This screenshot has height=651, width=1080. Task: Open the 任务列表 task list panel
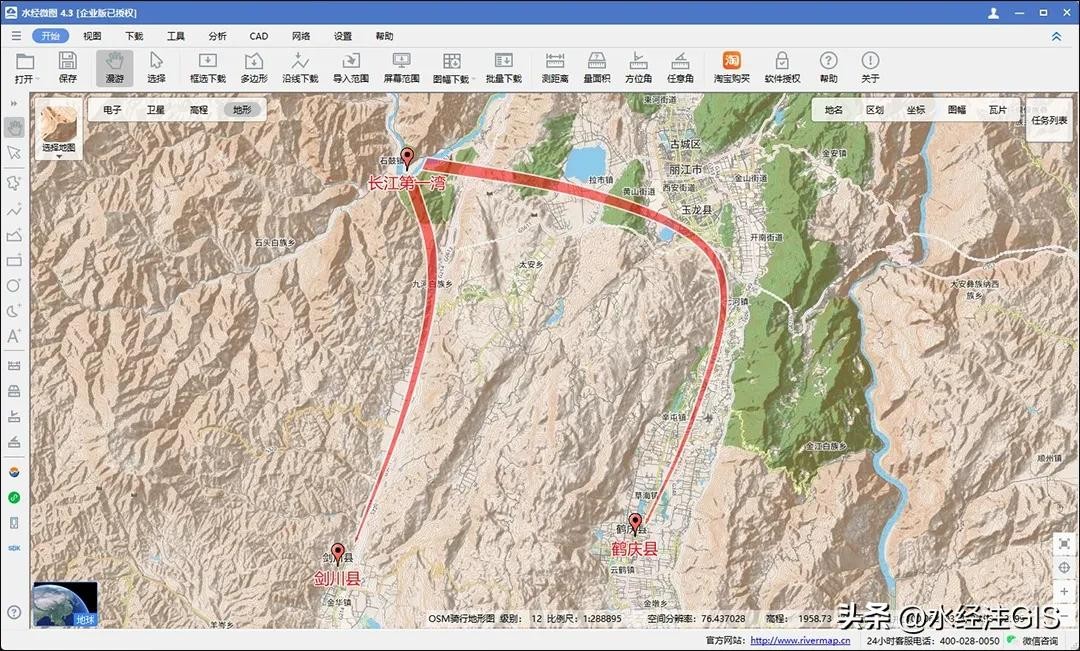pyautogui.click(x=1048, y=120)
